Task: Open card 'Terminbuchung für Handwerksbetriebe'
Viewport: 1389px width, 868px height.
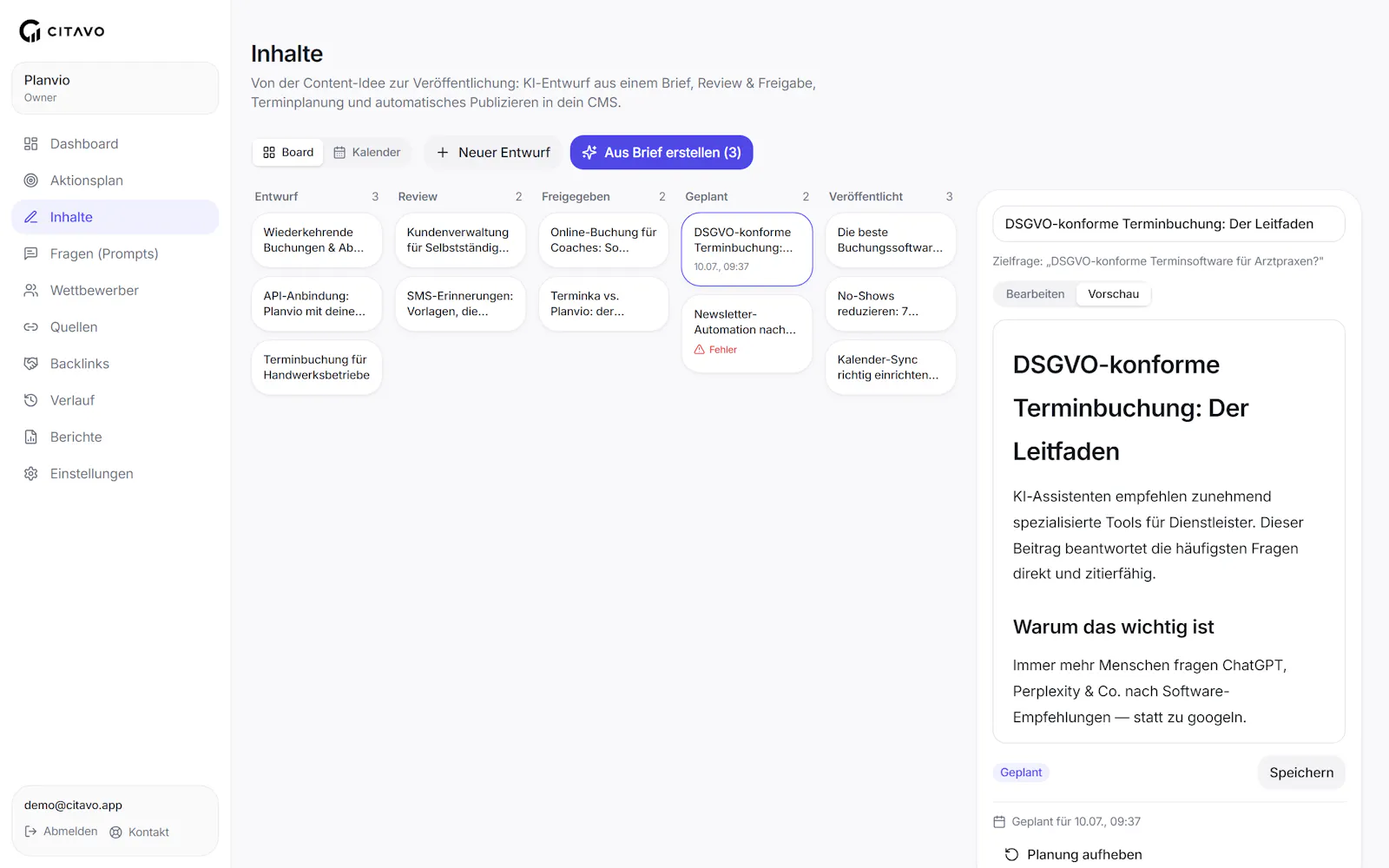Action: point(317,367)
